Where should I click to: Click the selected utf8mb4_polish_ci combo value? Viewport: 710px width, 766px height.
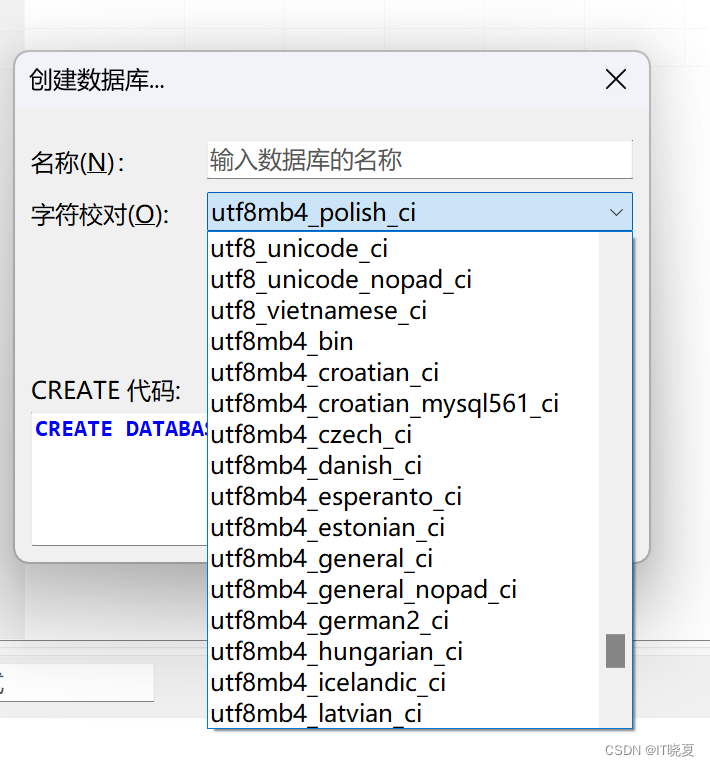(313, 213)
